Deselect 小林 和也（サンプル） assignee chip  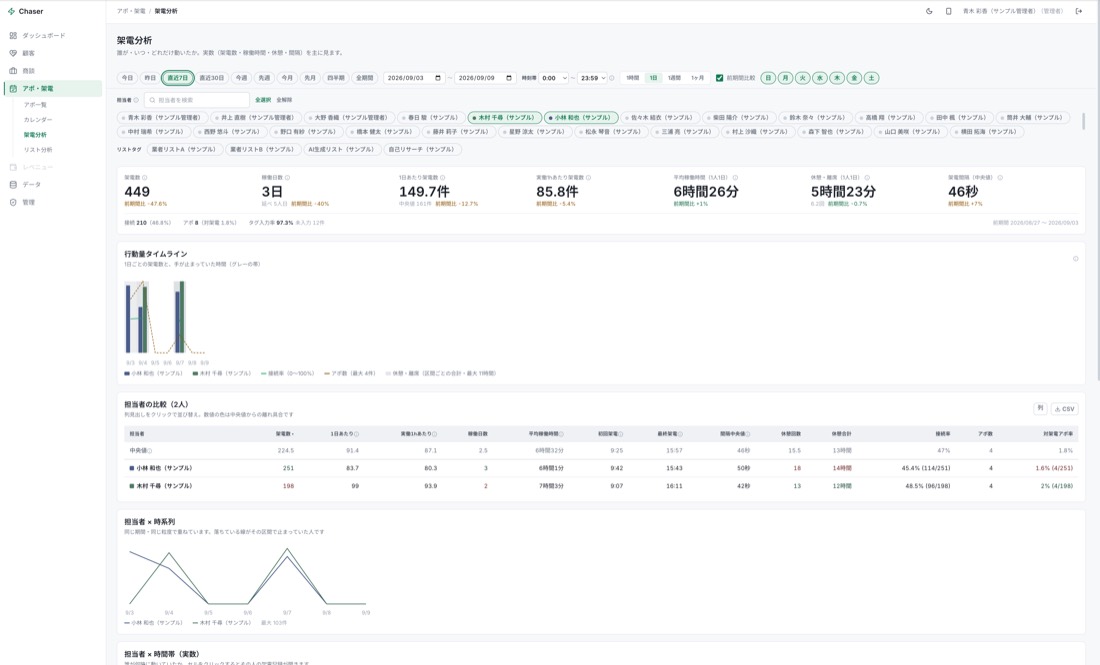point(581,118)
